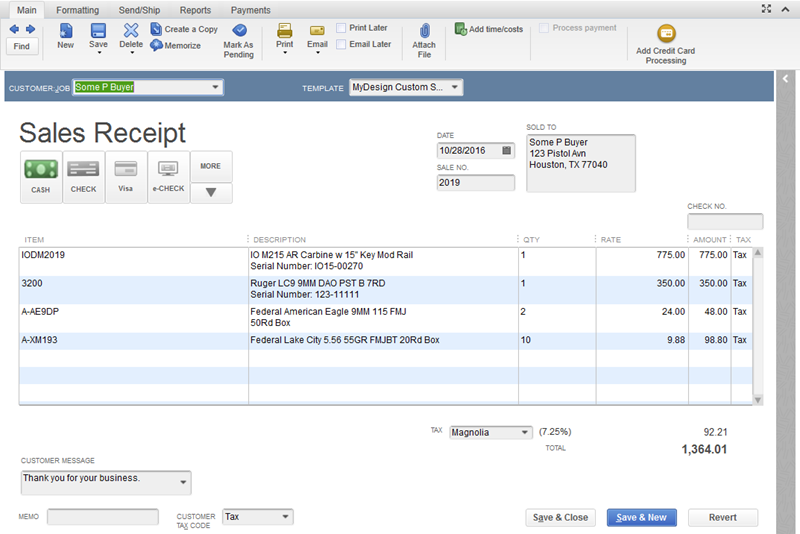Open the Email button dropdown arrow
Image resolution: width=800 pixels, height=534 pixels.
point(317,53)
